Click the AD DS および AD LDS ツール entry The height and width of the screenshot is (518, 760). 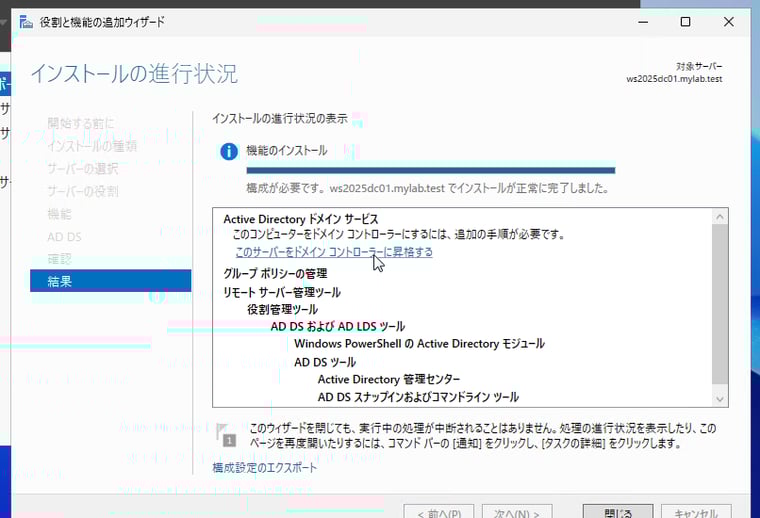pyautogui.click(x=338, y=327)
